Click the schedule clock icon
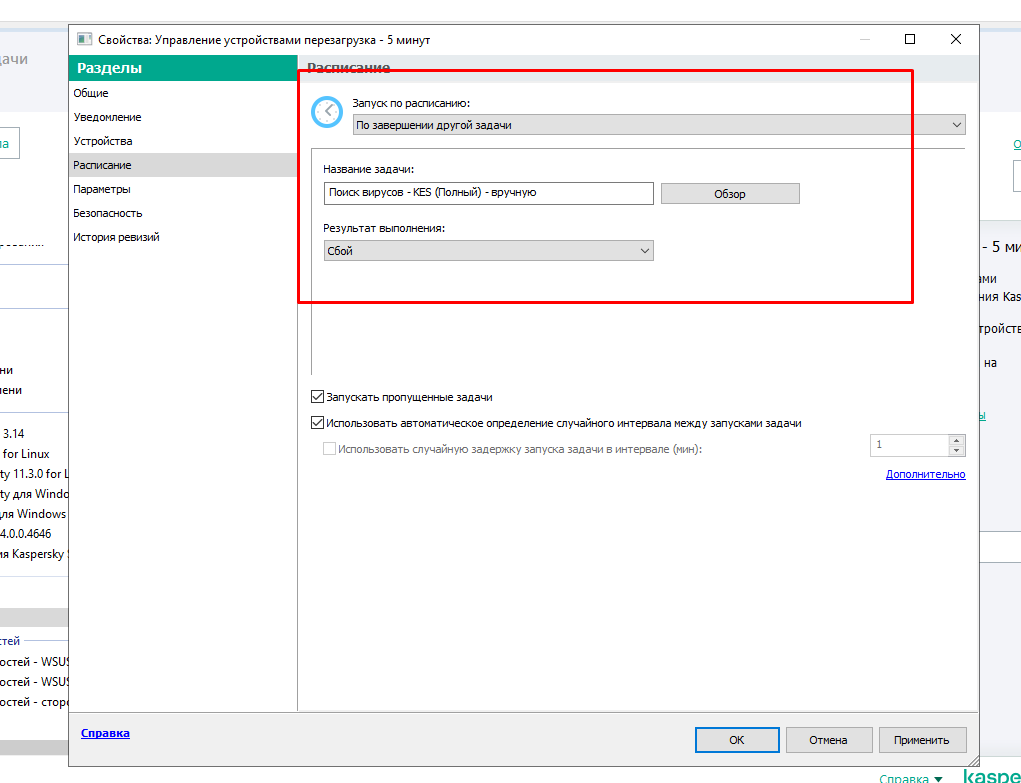The width and height of the screenshot is (1021, 783). [x=327, y=112]
